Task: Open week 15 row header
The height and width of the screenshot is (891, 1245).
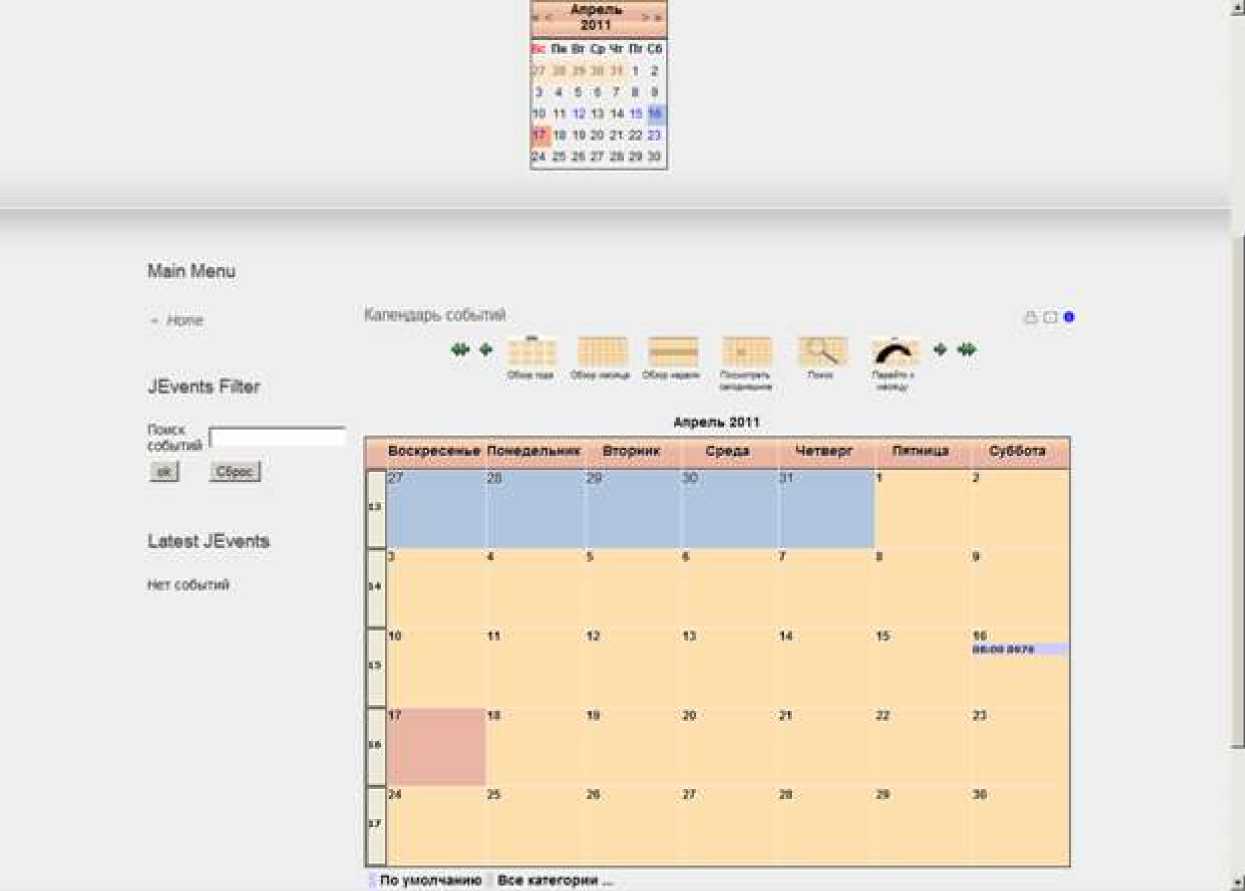Action: pos(376,667)
